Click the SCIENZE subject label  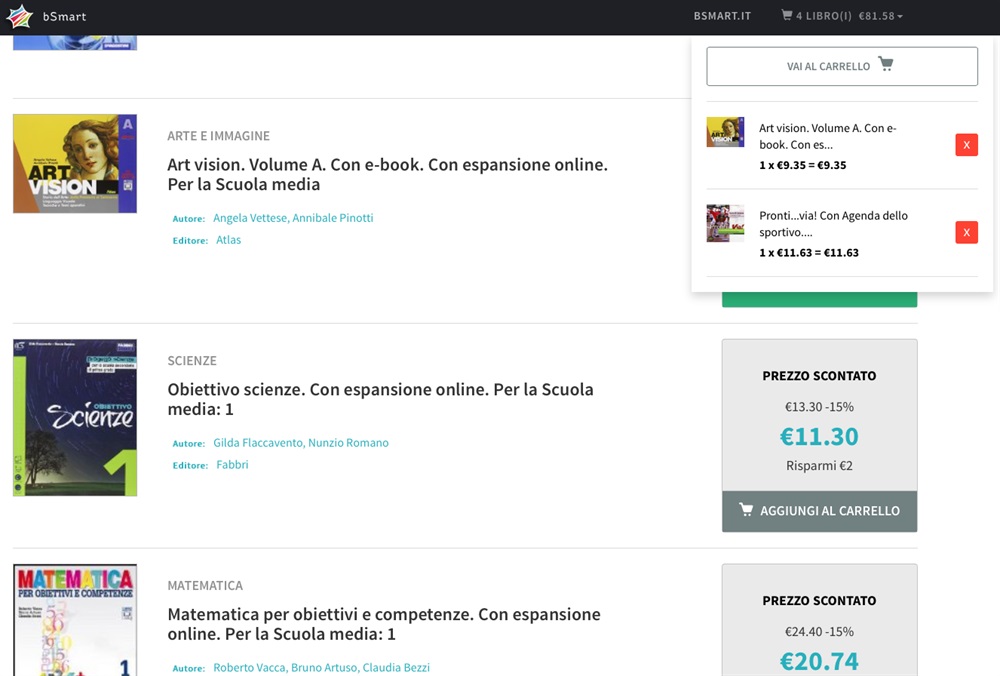point(192,361)
